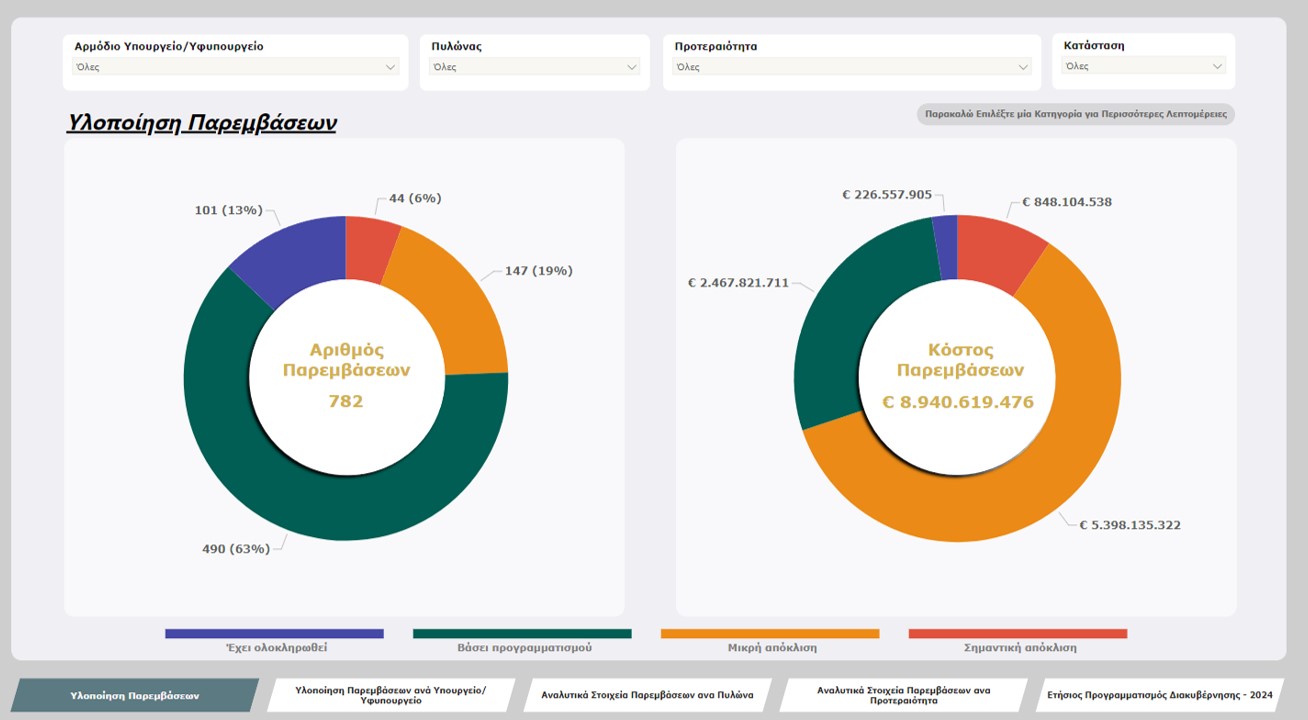Open the Προτεραιότητα filter dropdown
This screenshot has width=1308, height=720.
pyautogui.click(x=852, y=67)
